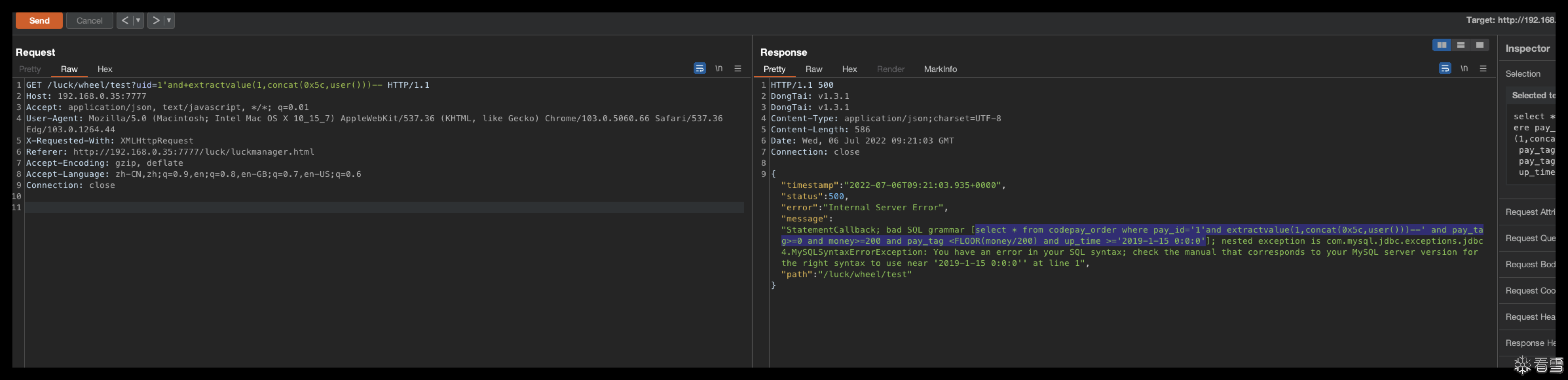The width and height of the screenshot is (1568, 380).
Task: Open the MarkInfo response tab
Action: (940, 69)
